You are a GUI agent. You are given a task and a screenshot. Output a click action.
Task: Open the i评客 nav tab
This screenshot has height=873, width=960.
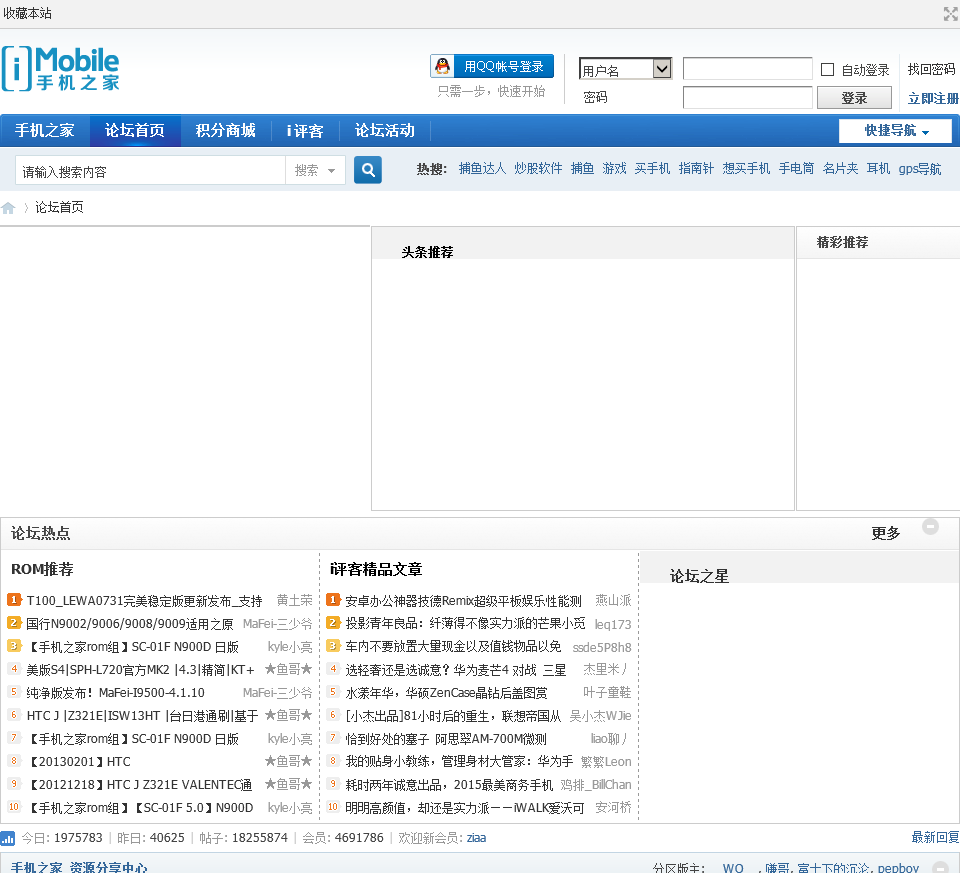tap(305, 130)
